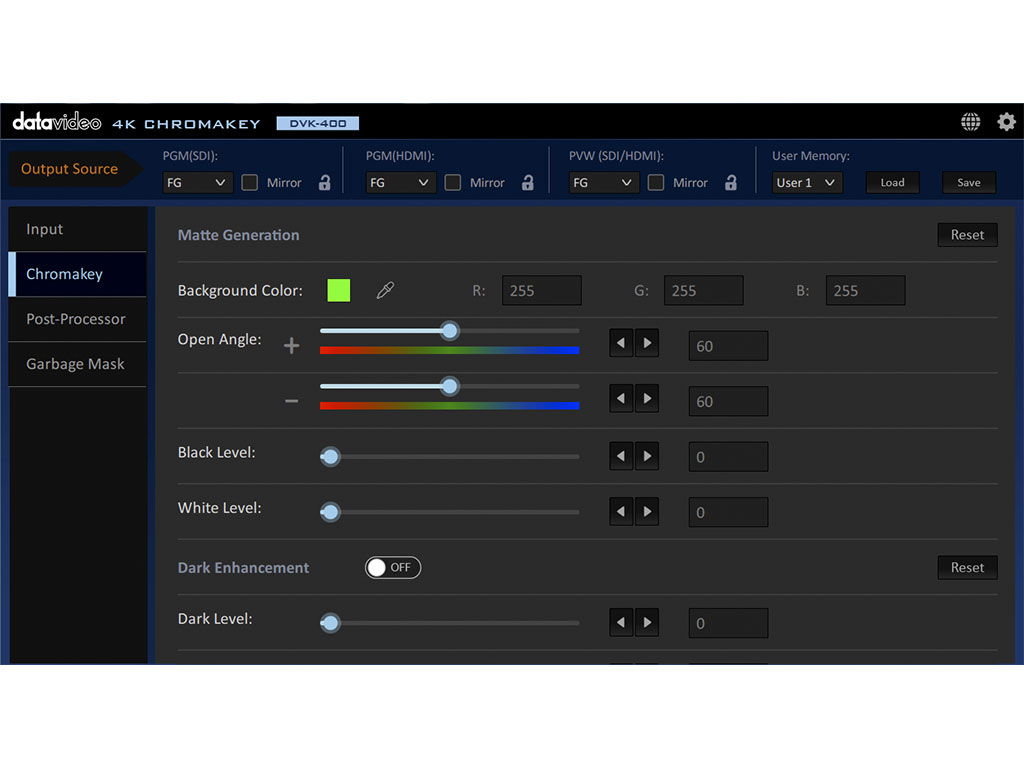The height and width of the screenshot is (768, 1024).
Task: Click the PGM(SDI) lock icon
Action: pos(324,183)
